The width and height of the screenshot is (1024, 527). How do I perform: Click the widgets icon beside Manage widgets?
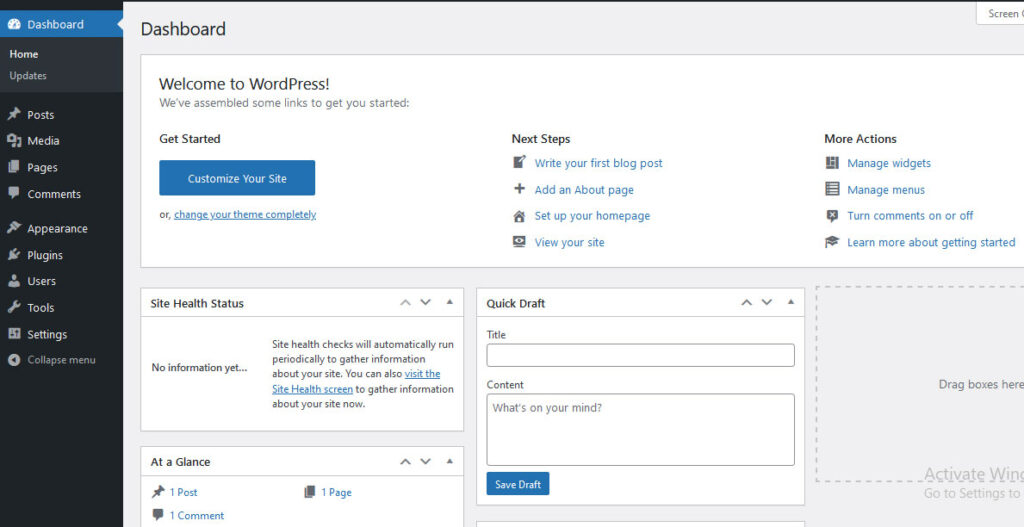[831, 163]
